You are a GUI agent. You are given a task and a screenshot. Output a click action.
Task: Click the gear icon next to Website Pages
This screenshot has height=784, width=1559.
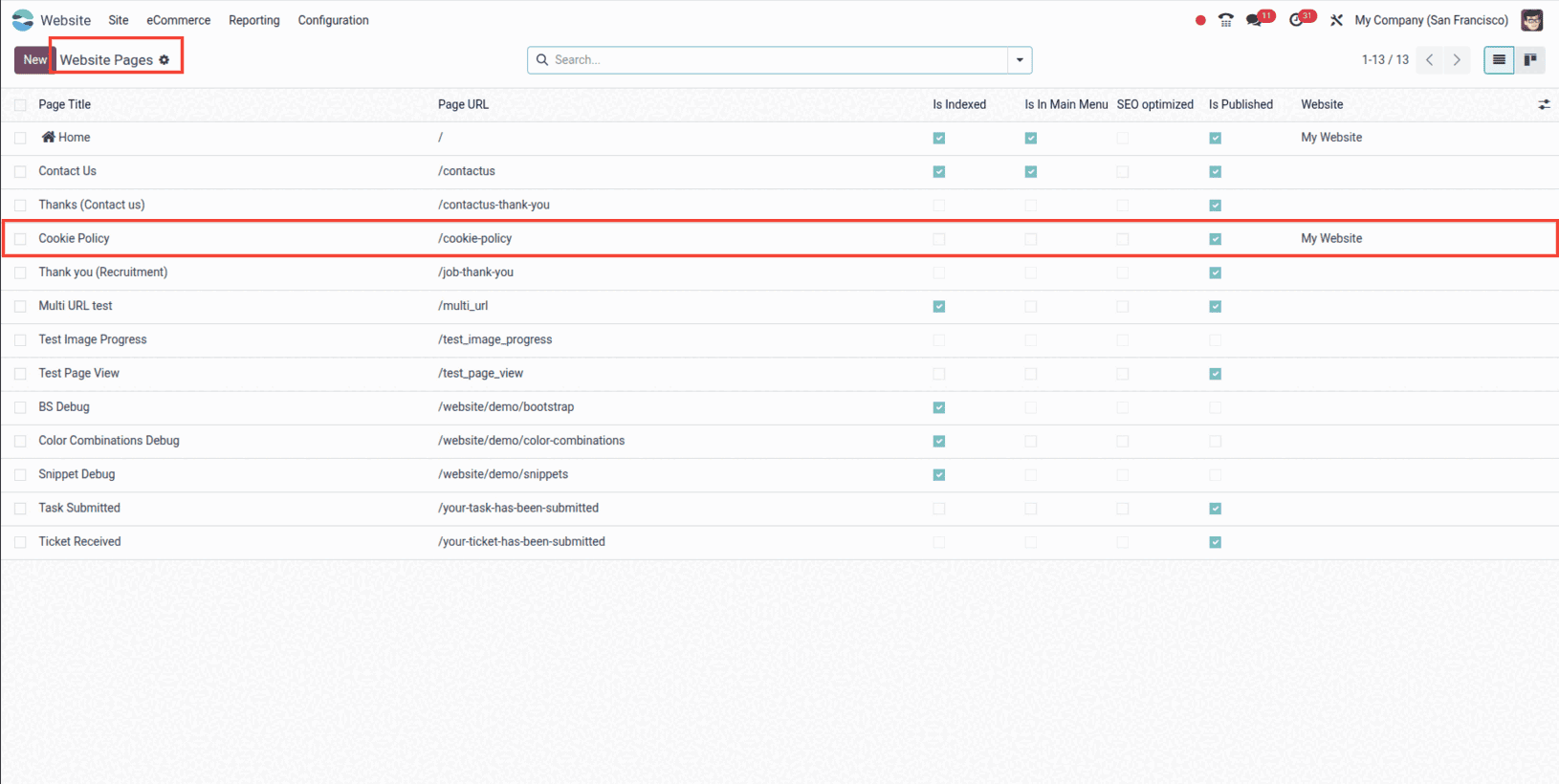165,60
